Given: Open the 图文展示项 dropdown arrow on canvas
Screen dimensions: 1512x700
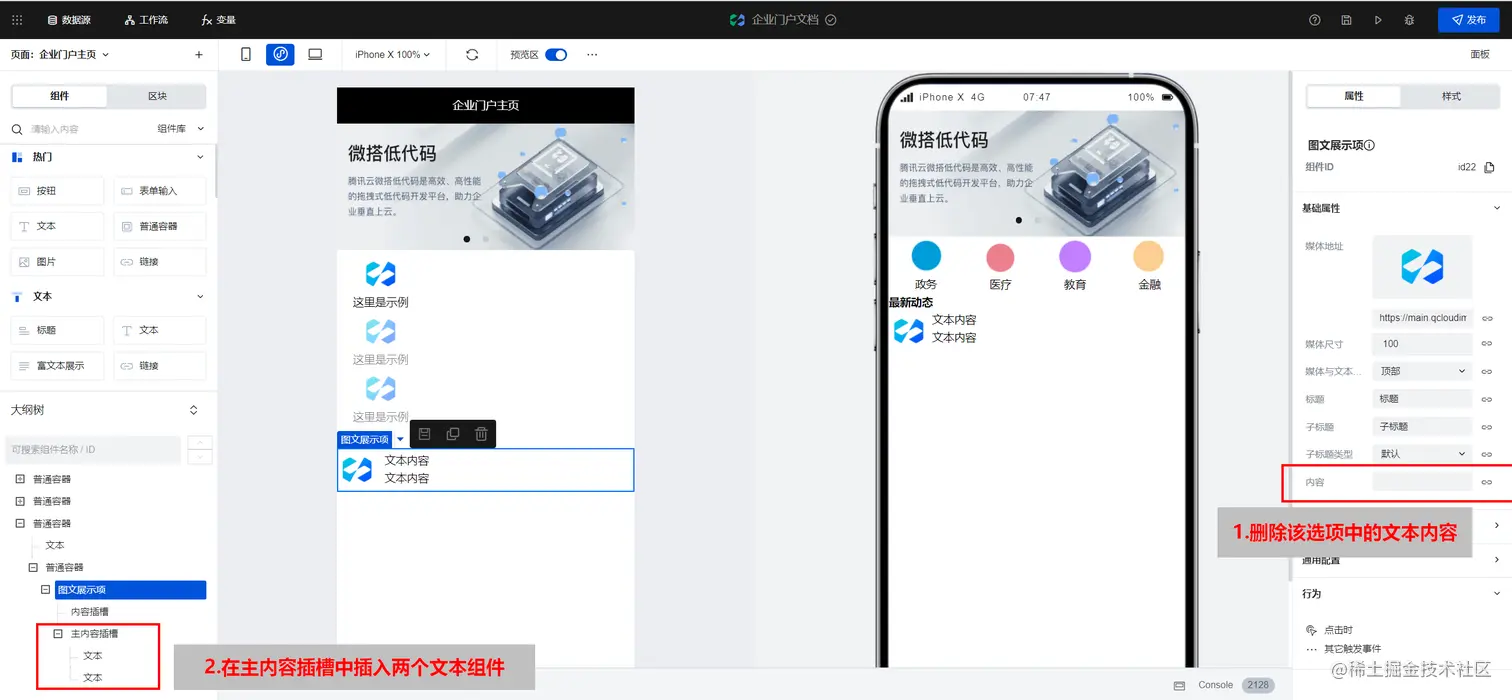Looking at the screenshot, I should pos(401,440).
